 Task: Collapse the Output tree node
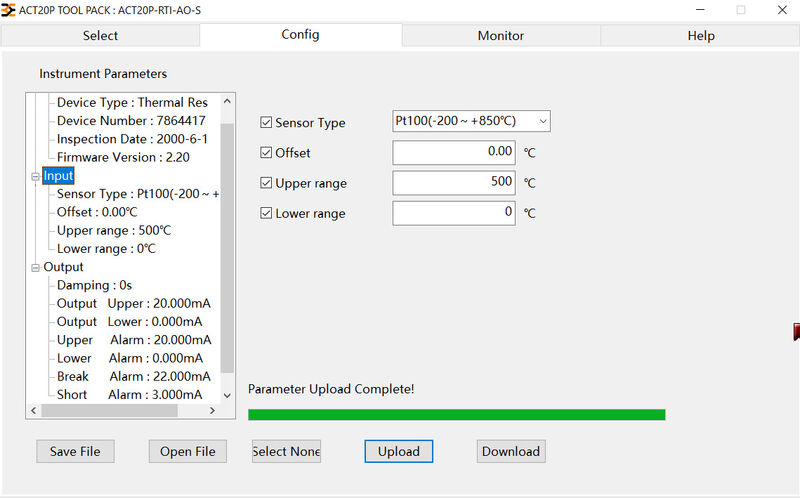click(36, 268)
